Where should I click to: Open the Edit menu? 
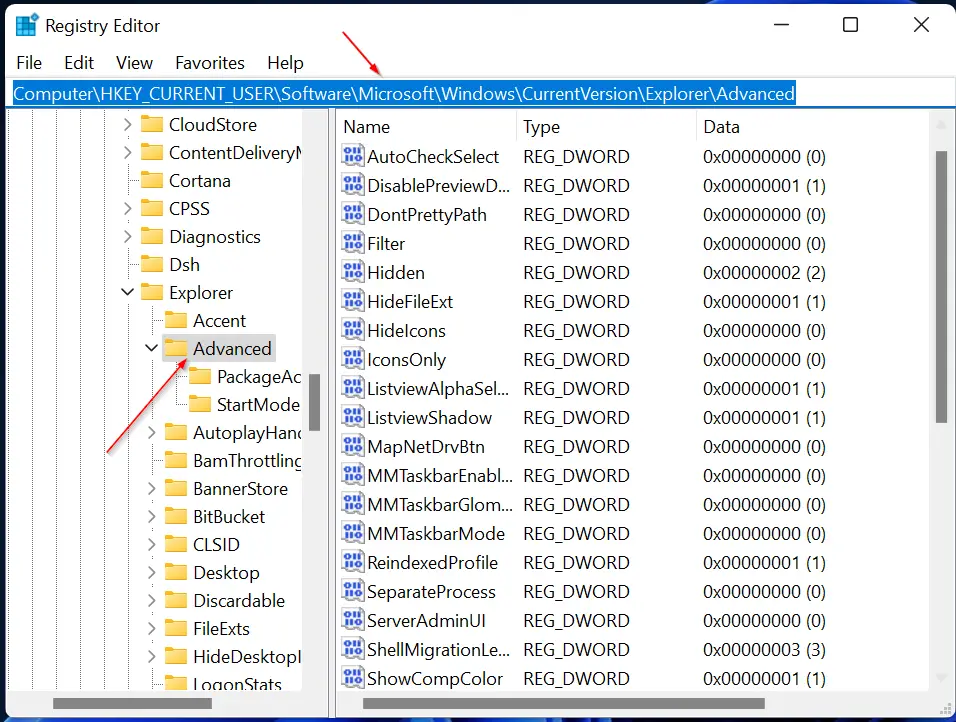79,63
